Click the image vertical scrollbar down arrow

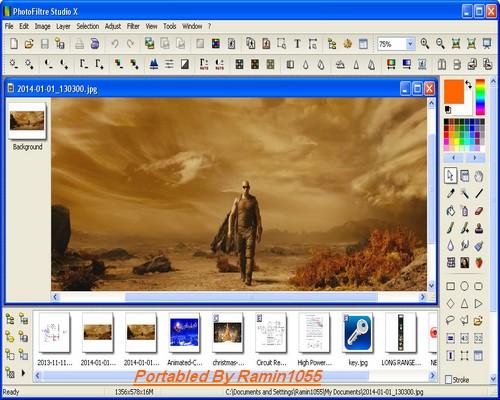point(431,285)
